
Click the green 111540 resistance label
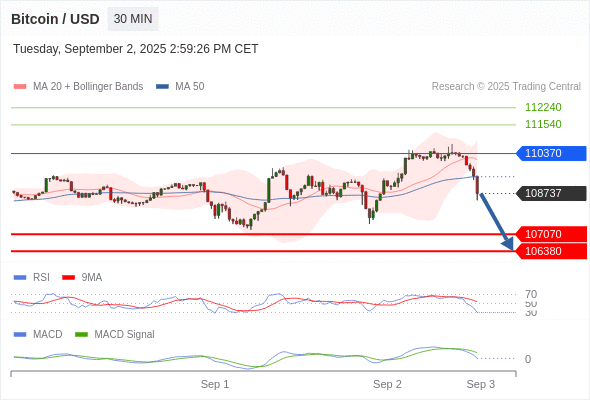(543, 124)
